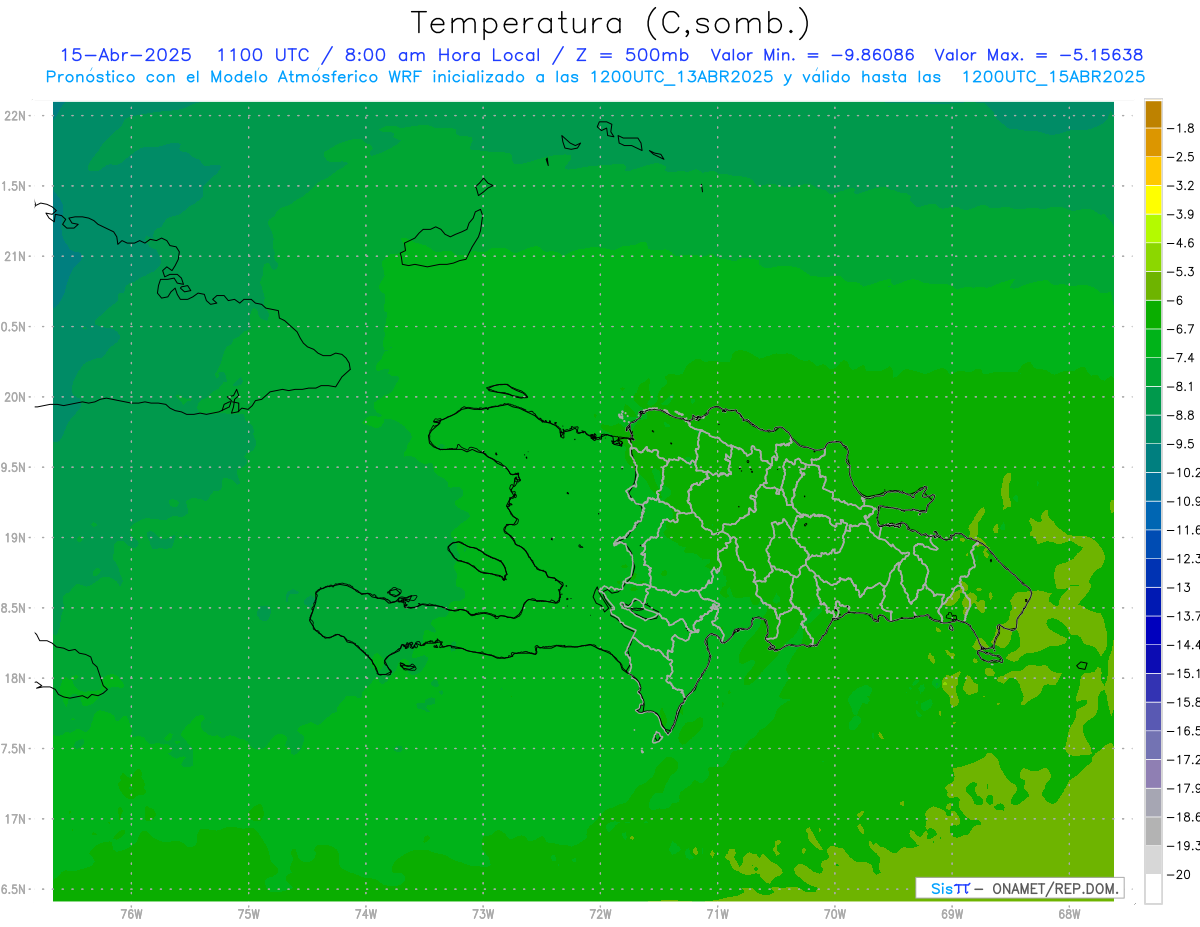Screen dimensions: 1200x927
Task: Click the '-13' legend value
Action: click(1178, 587)
